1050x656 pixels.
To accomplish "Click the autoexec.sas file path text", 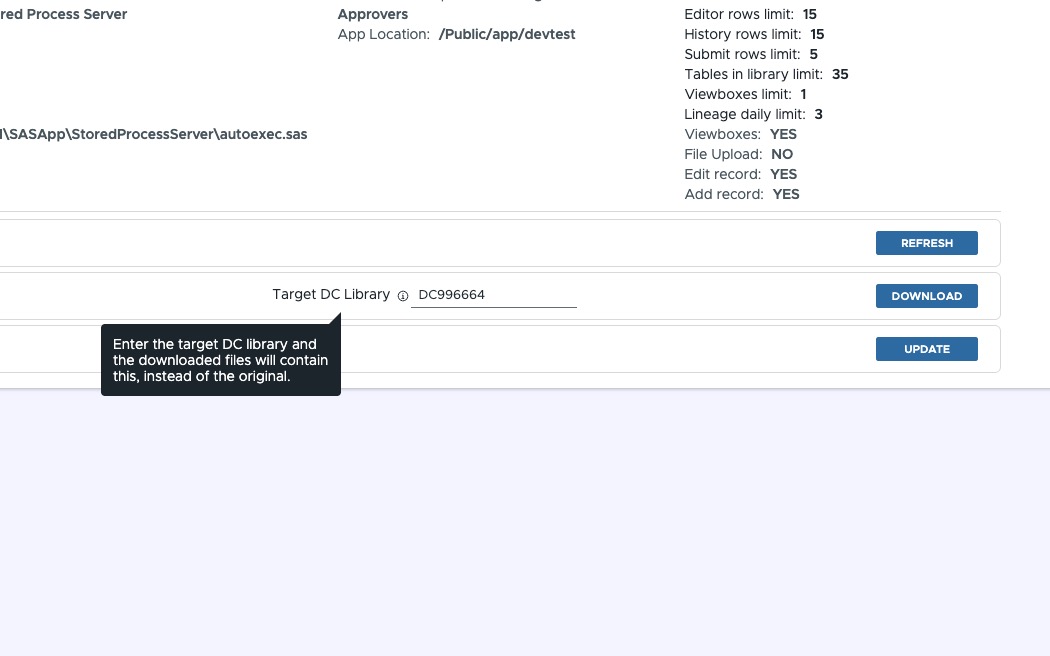I will pyautogui.click(x=153, y=134).
